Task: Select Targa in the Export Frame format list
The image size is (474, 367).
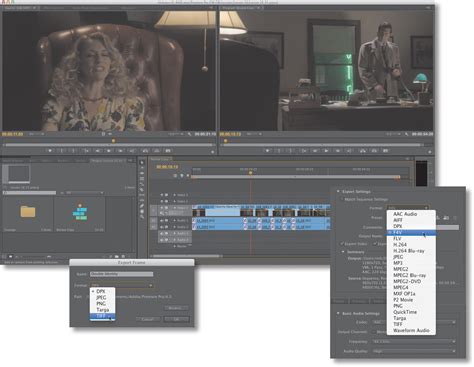Action: coord(102,310)
